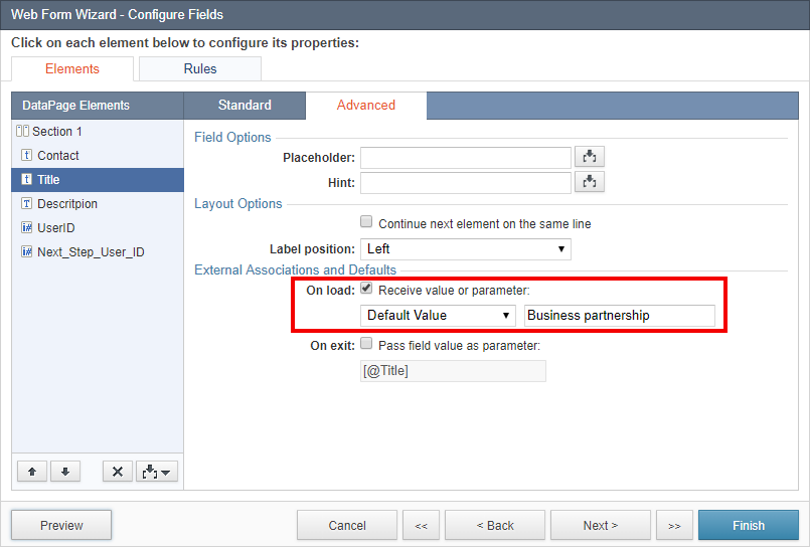Viewport: 810px width, 547px height.
Task: Open the Label position dropdown
Action: coord(465,249)
